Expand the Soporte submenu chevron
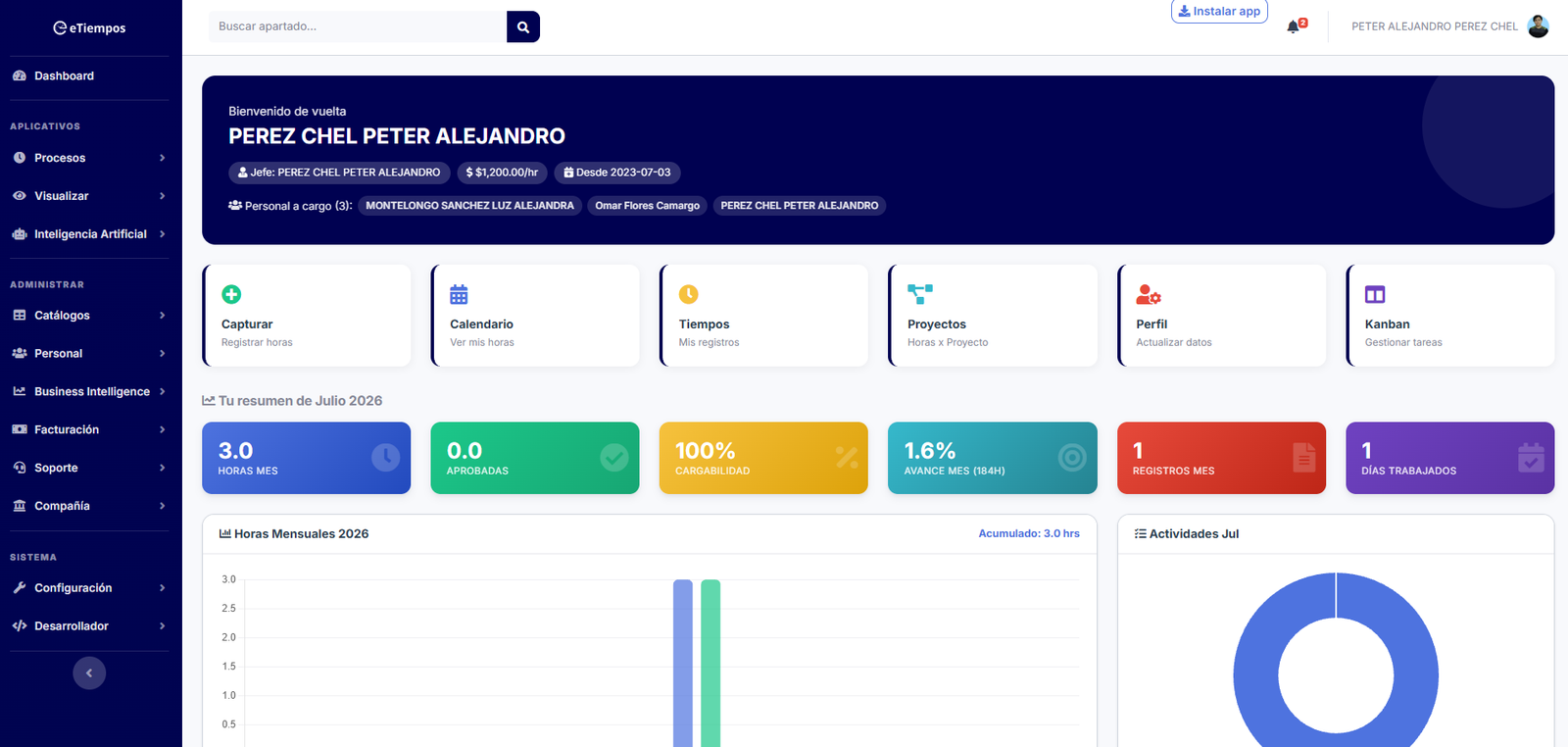The width and height of the screenshot is (1568, 747). (162, 468)
